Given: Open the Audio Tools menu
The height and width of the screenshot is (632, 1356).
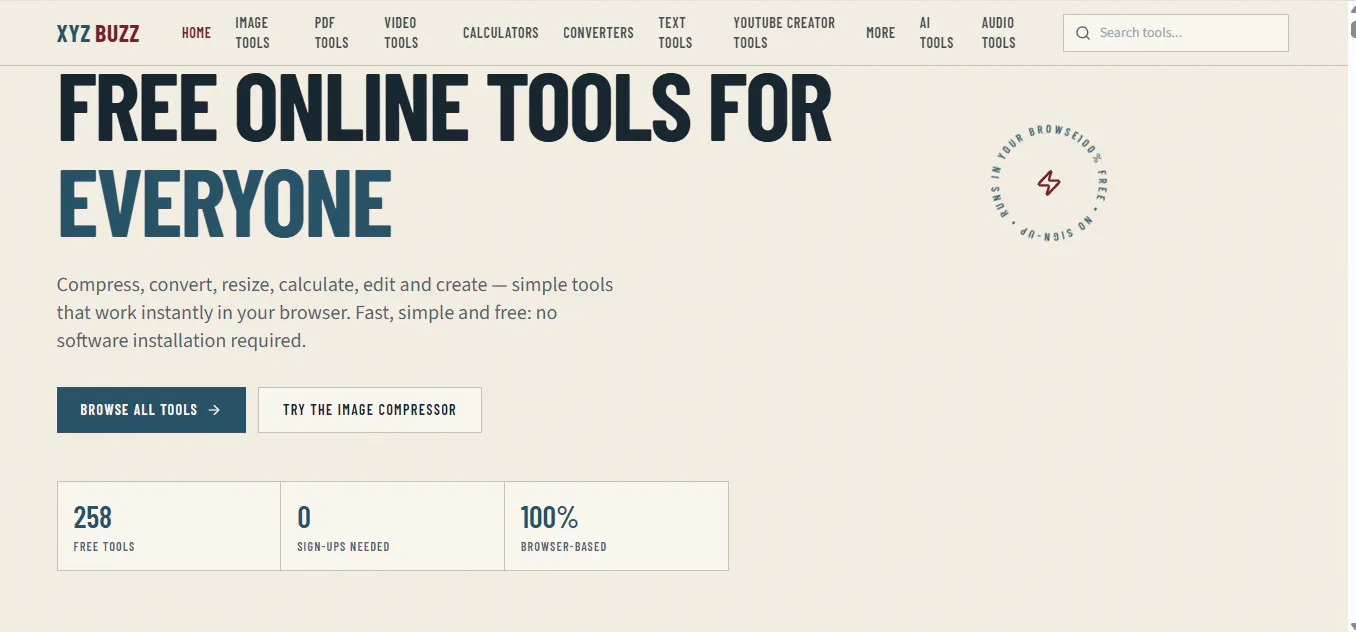Looking at the screenshot, I should pyautogui.click(x=998, y=33).
